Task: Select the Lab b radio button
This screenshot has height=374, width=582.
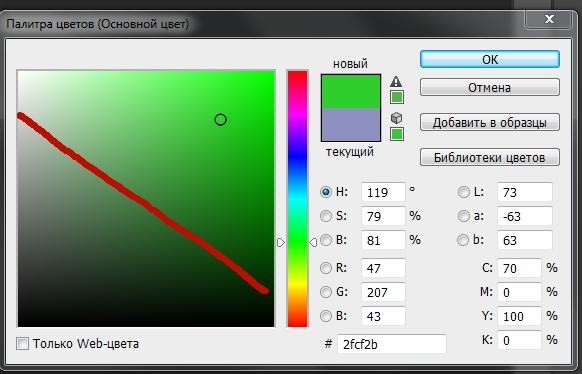Action: pyautogui.click(x=463, y=240)
